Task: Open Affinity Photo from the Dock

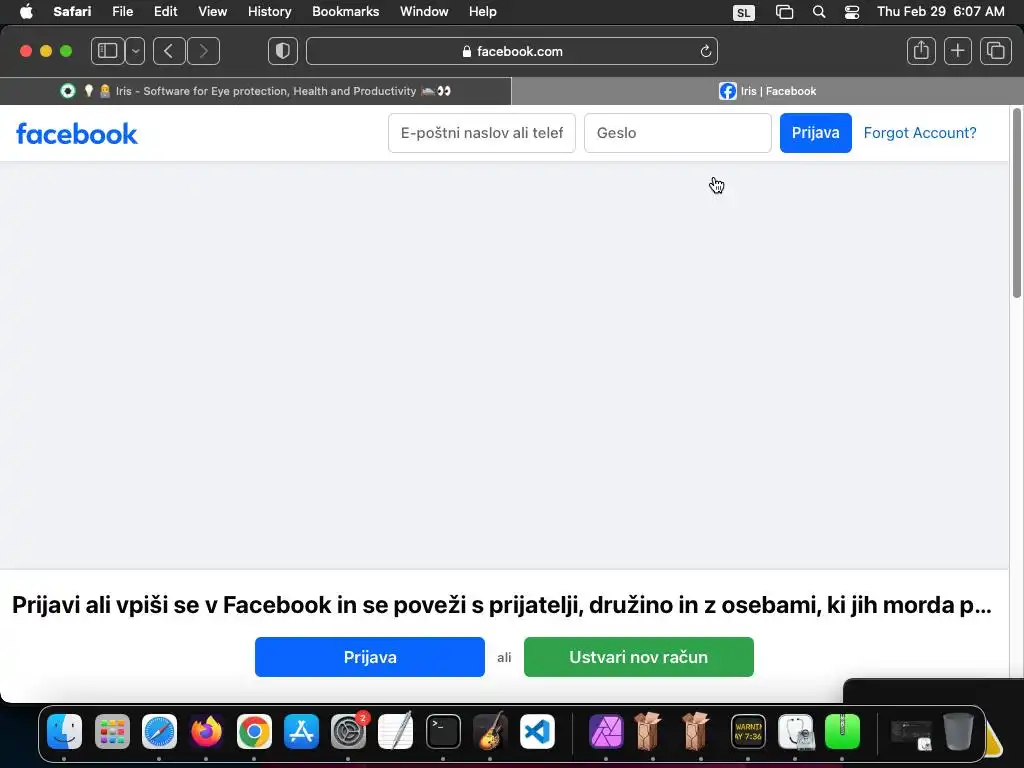Action: click(606, 731)
